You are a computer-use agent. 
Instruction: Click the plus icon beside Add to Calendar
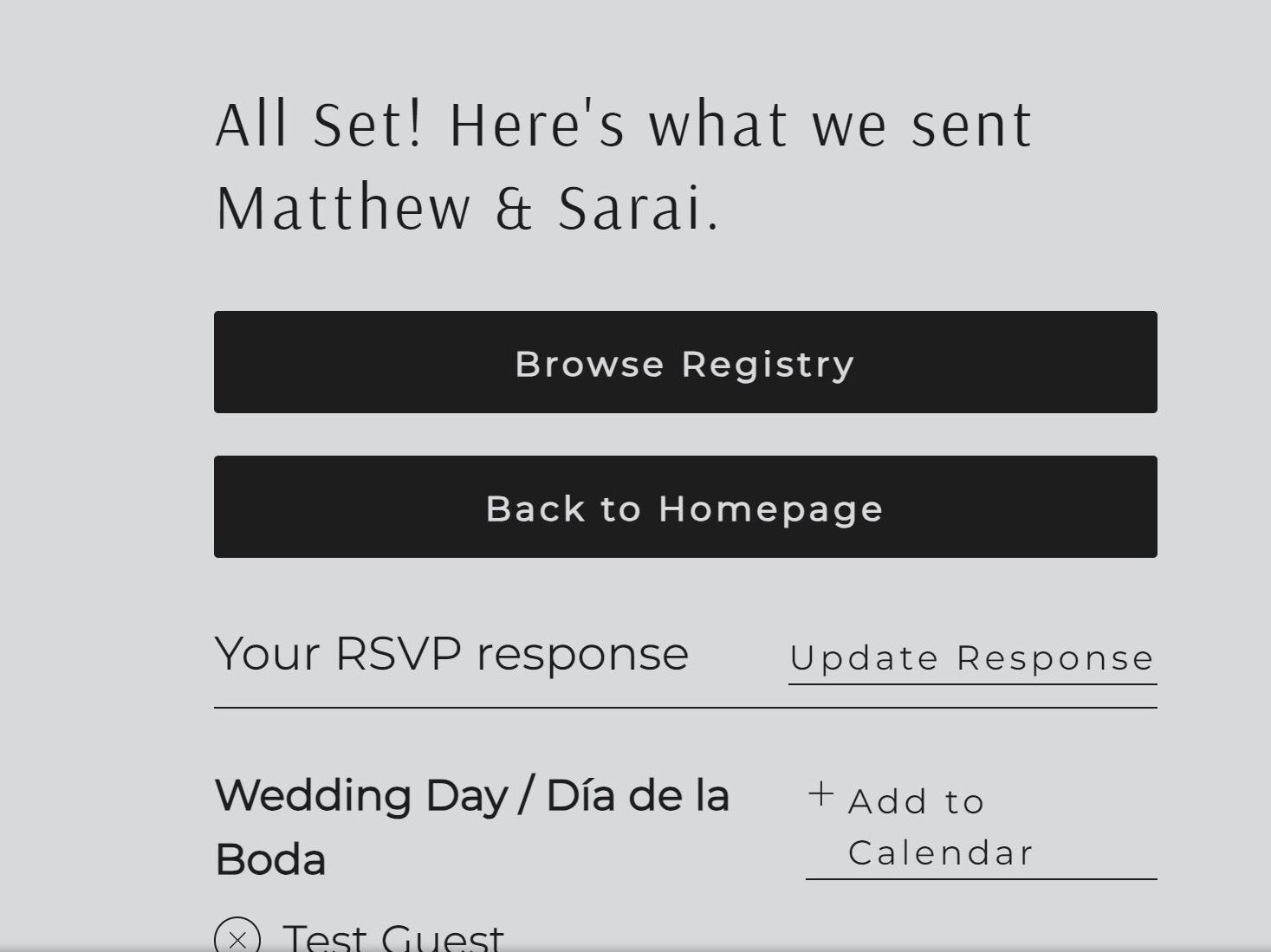[x=820, y=793]
